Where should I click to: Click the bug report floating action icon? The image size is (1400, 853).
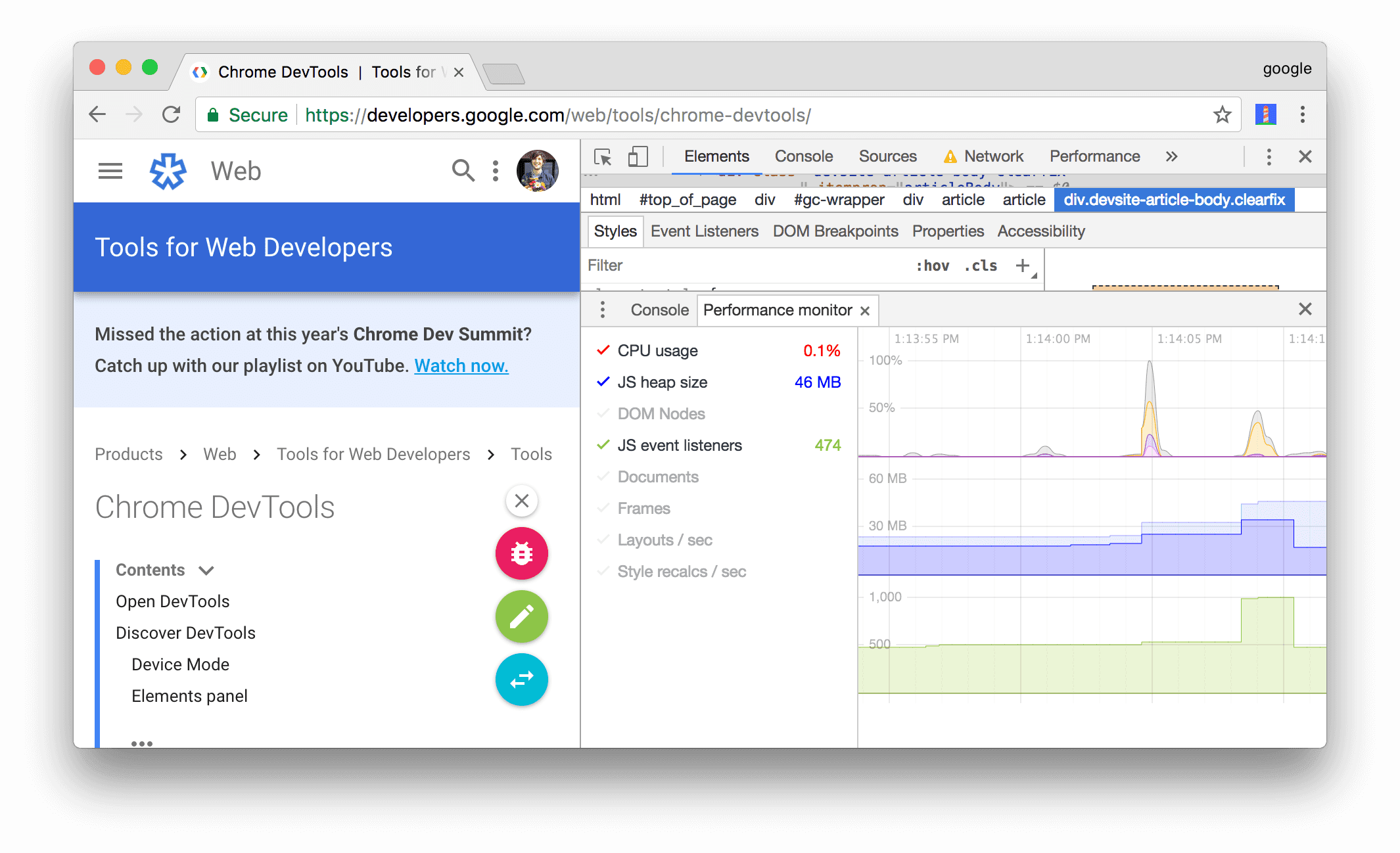521,553
